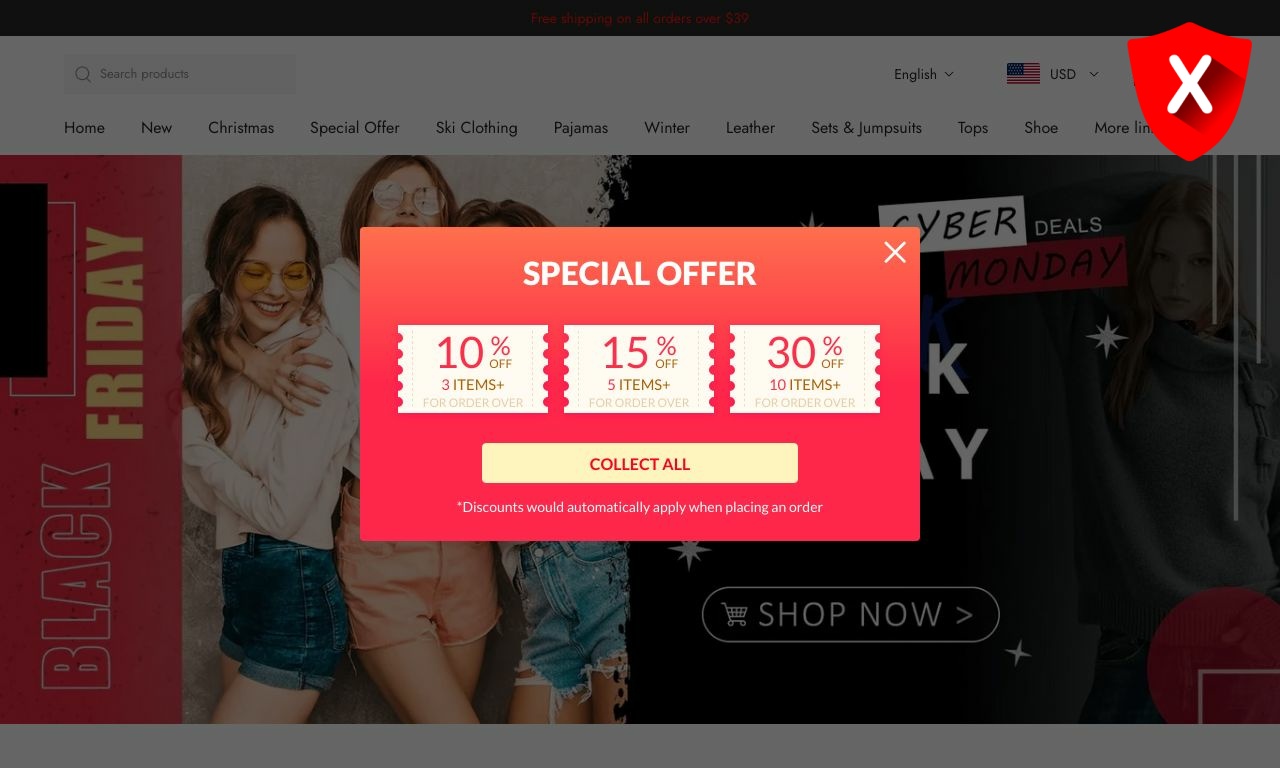Close the Special Offer popup
The height and width of the screenshot is (768, 1280).
[x=895, y=252]
